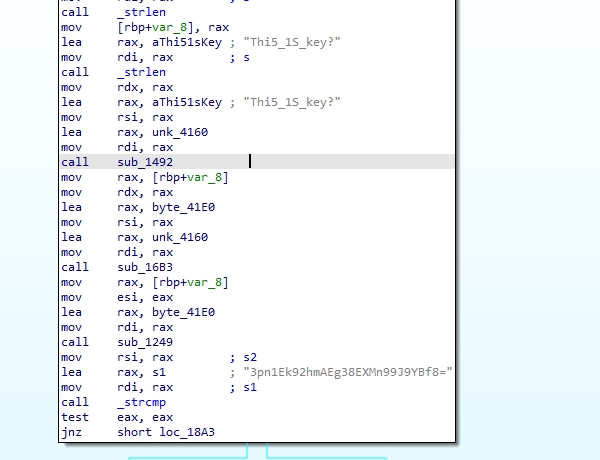Image resolution: width=600 pixels, height=460 pixels.
Task: Click the call mnemonic on highlighted sub_1492 line
Action: pyautogui.click(x=74, y=162)
